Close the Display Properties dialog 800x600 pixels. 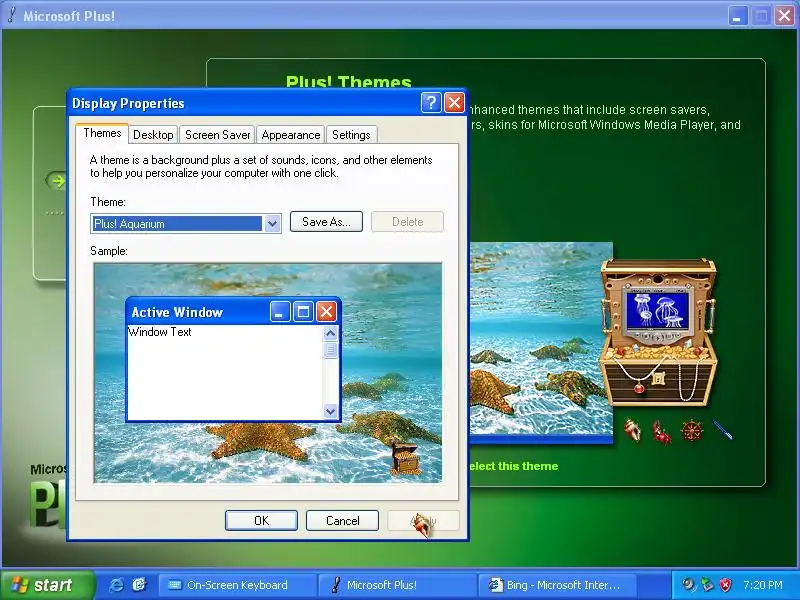[x=454, y=103]
